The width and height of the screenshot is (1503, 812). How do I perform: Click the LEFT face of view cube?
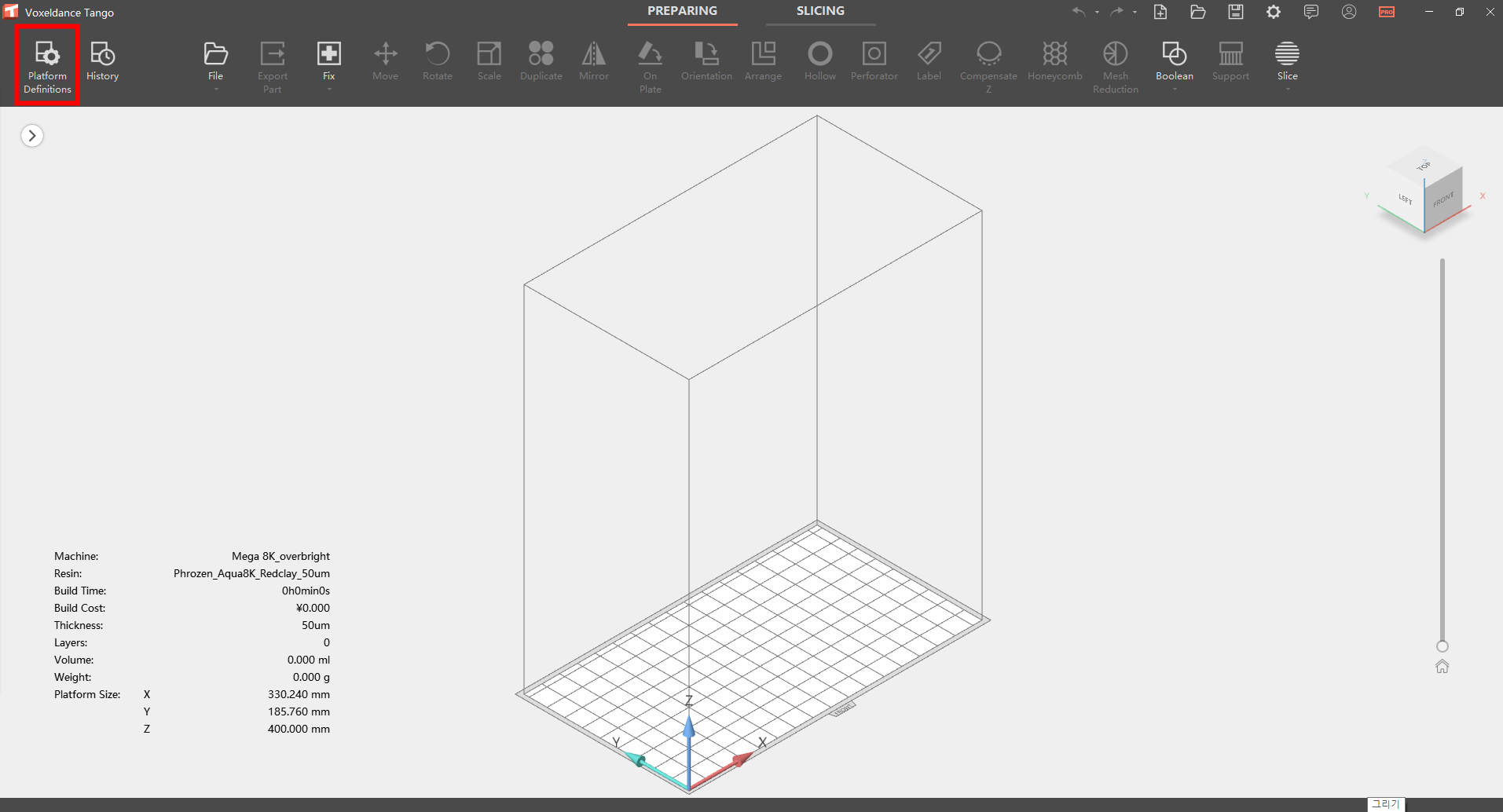(x=1406, y=199)
